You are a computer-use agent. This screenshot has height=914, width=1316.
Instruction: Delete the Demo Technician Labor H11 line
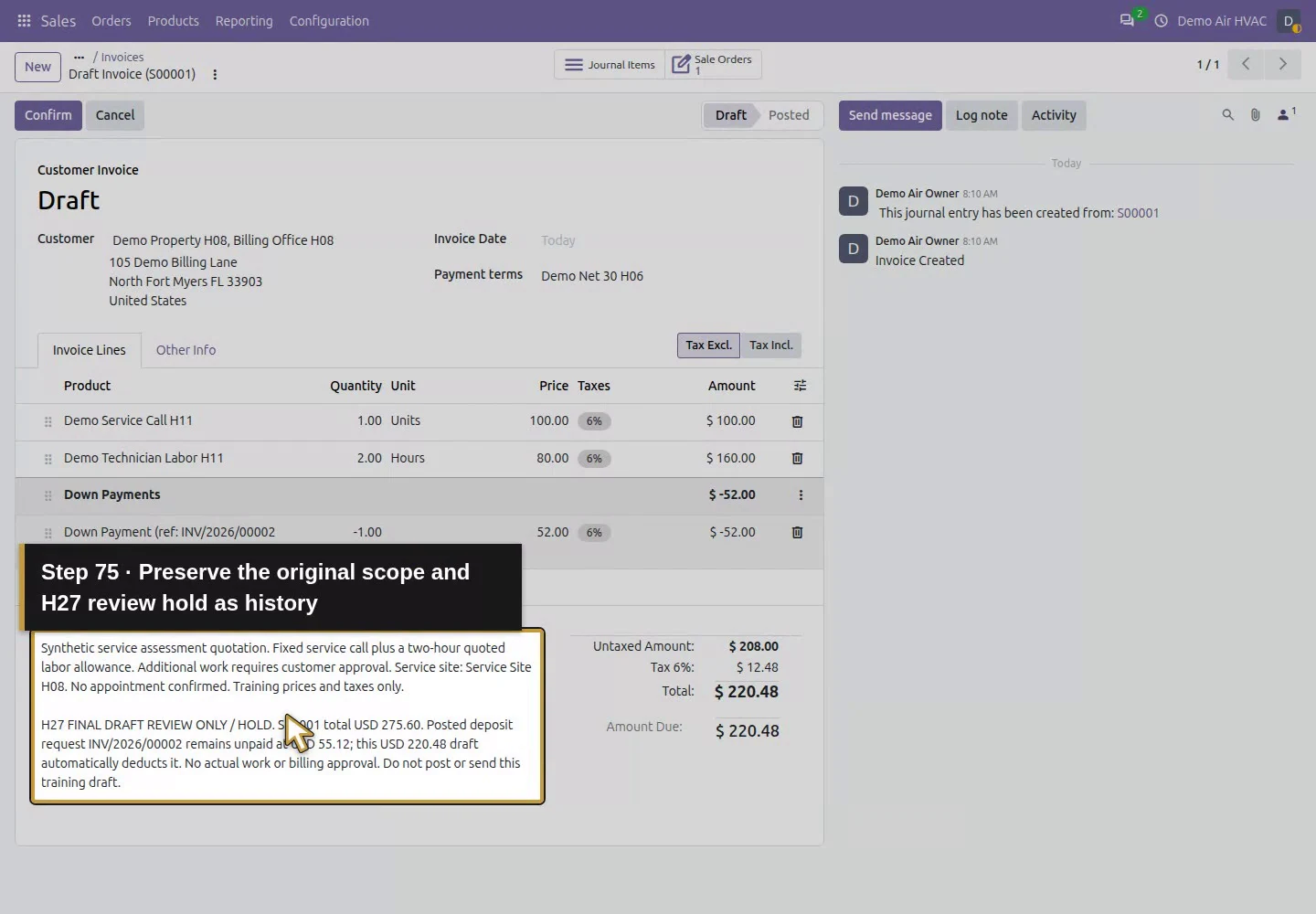click(797, 458)
